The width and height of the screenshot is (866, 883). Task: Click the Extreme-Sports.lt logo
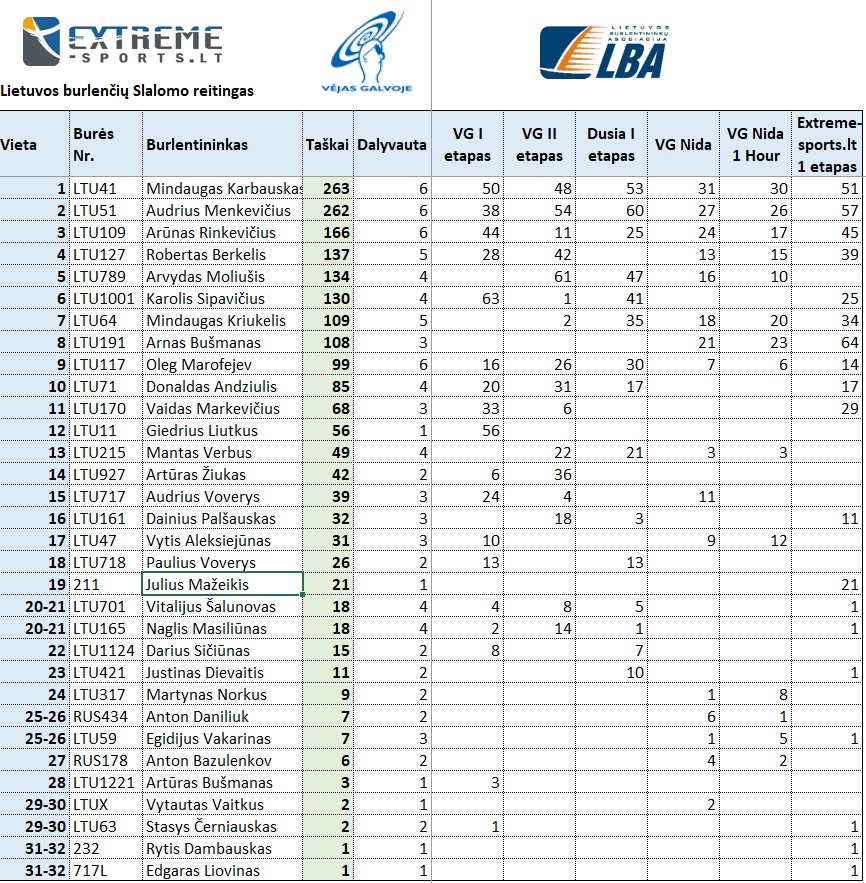tap(123, 41)
